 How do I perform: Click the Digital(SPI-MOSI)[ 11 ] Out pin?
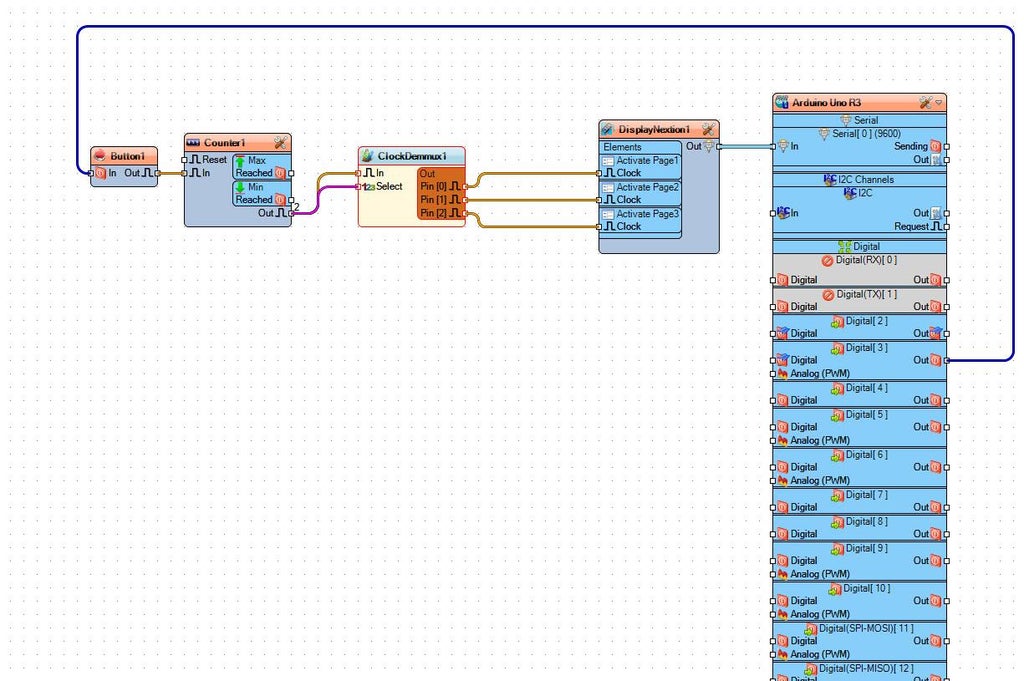pyautogui.click(x=947, y=641)
